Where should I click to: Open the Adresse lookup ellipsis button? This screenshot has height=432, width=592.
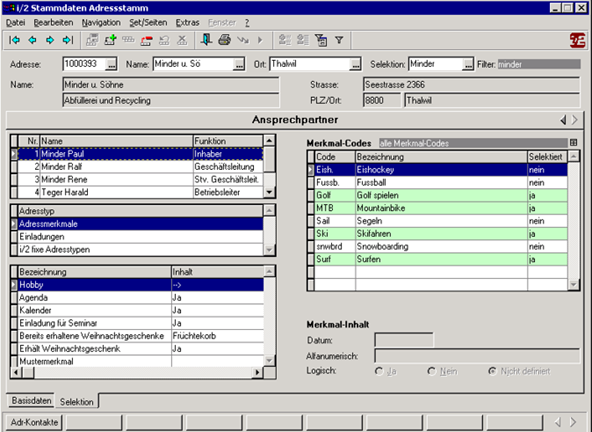[x=111, y=65]
